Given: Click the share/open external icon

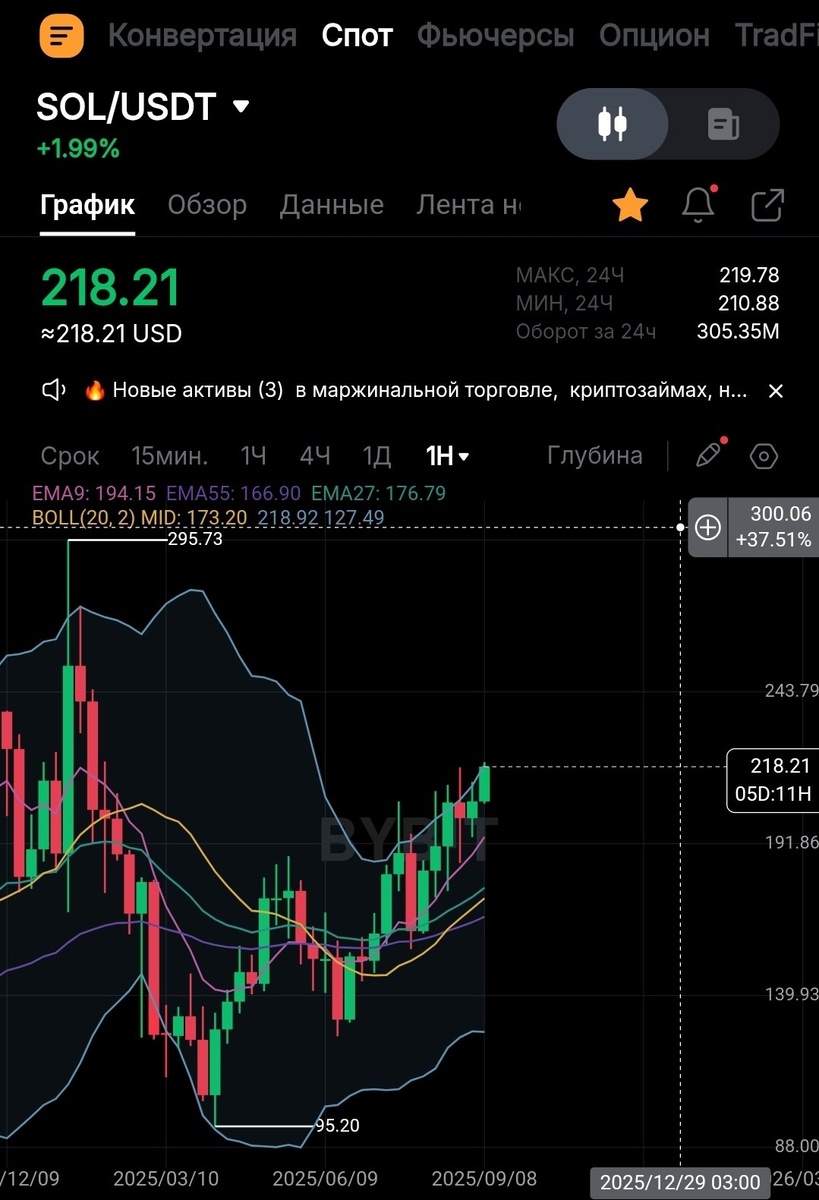Looking at the screenshot, I should pos(767,206).
